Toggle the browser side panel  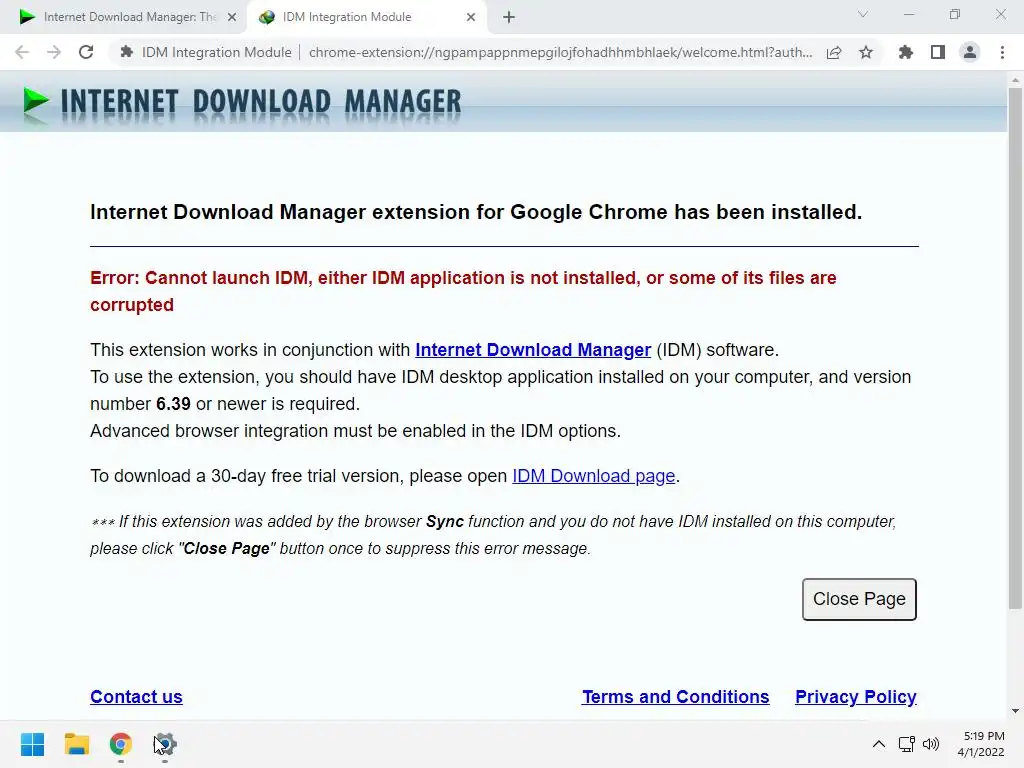coord(938,52)
